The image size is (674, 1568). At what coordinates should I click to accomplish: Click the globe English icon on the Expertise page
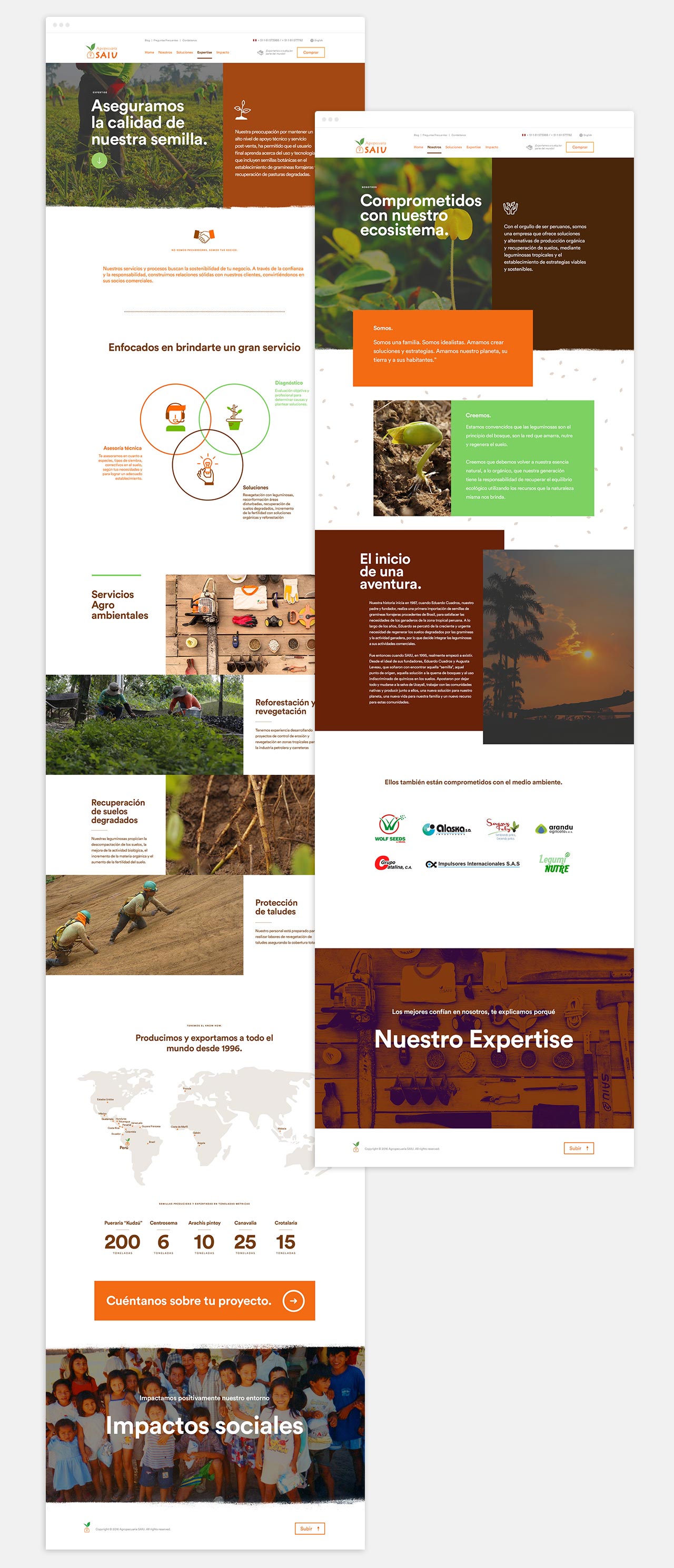[312, 40]
